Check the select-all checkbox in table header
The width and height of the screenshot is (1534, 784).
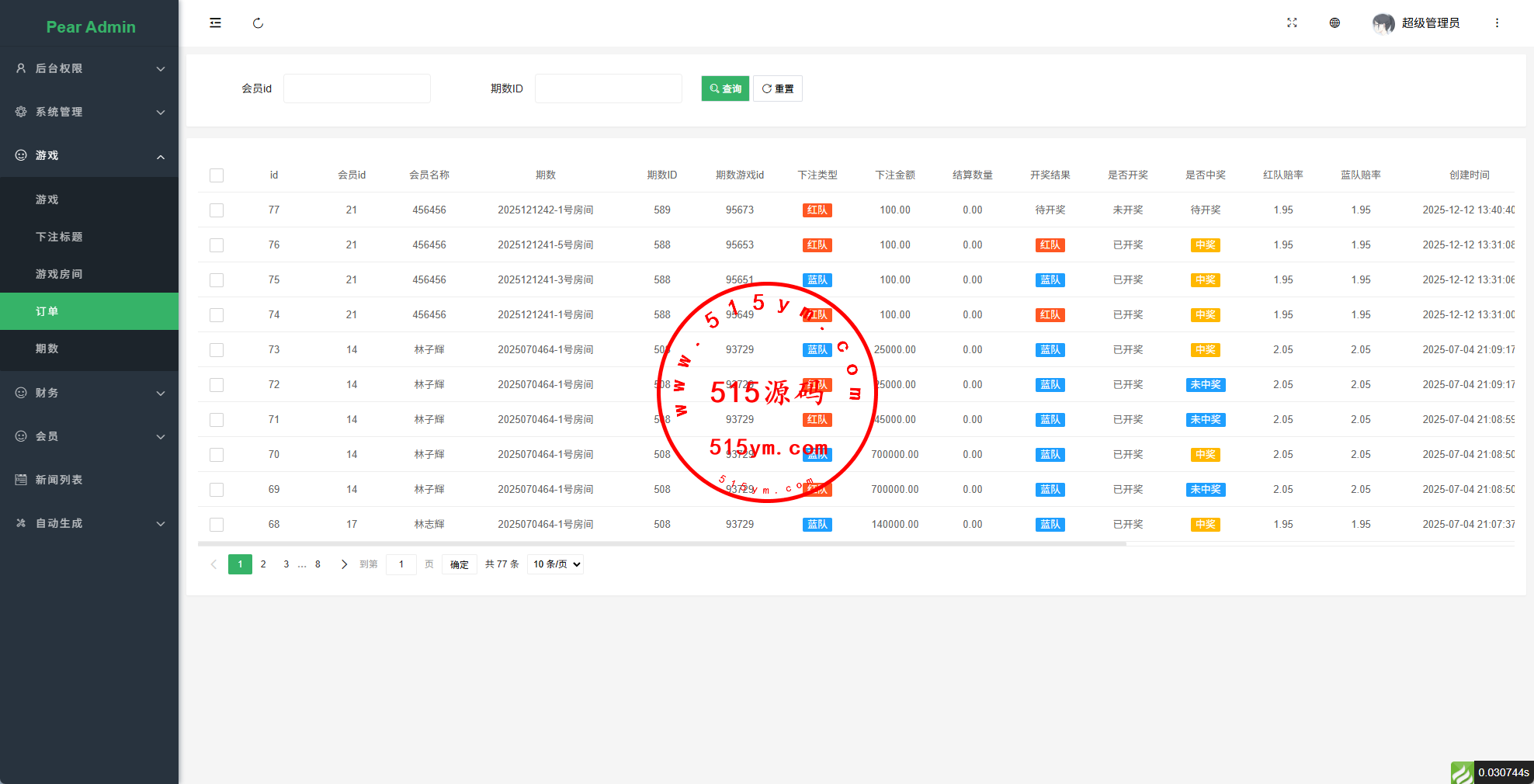(217, 175)
